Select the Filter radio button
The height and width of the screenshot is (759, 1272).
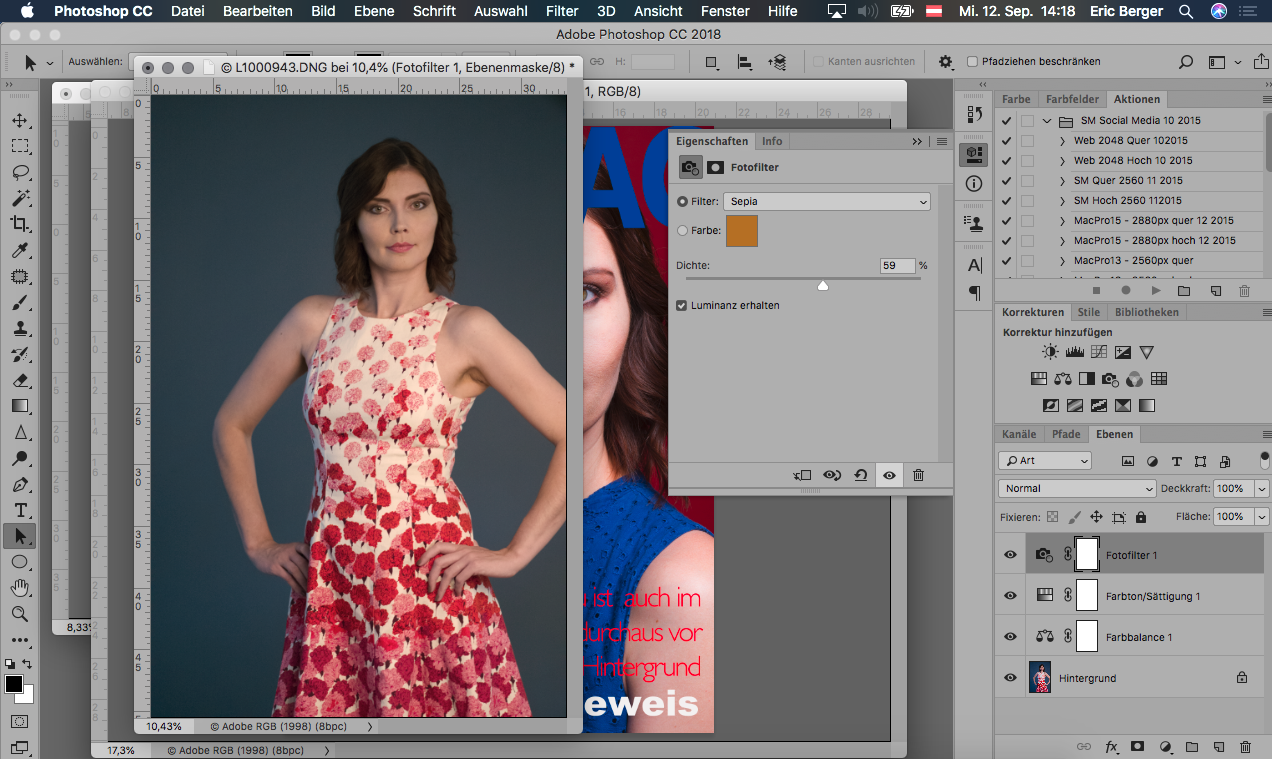pos(683,202)
